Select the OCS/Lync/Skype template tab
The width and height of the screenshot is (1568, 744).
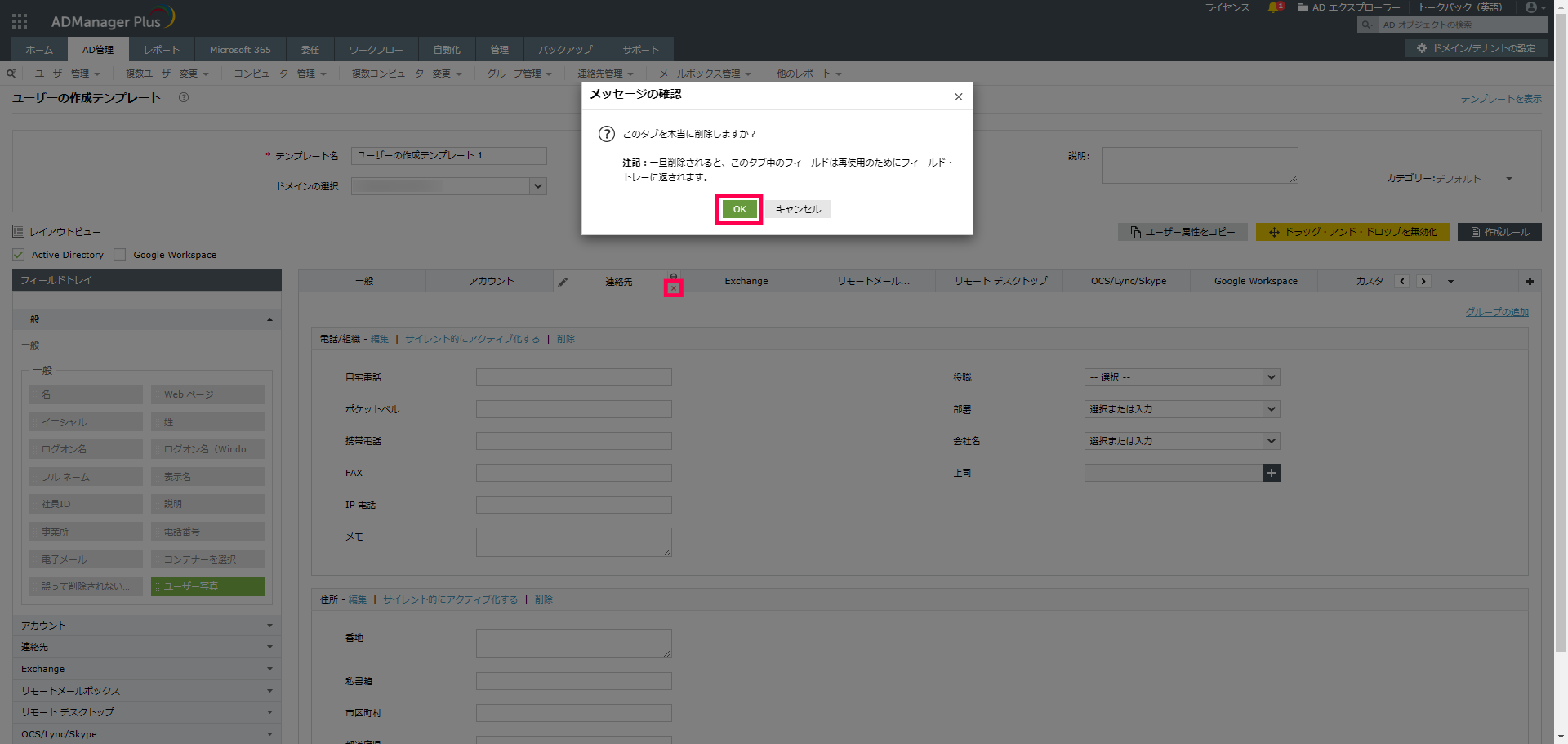(1129, 281)
